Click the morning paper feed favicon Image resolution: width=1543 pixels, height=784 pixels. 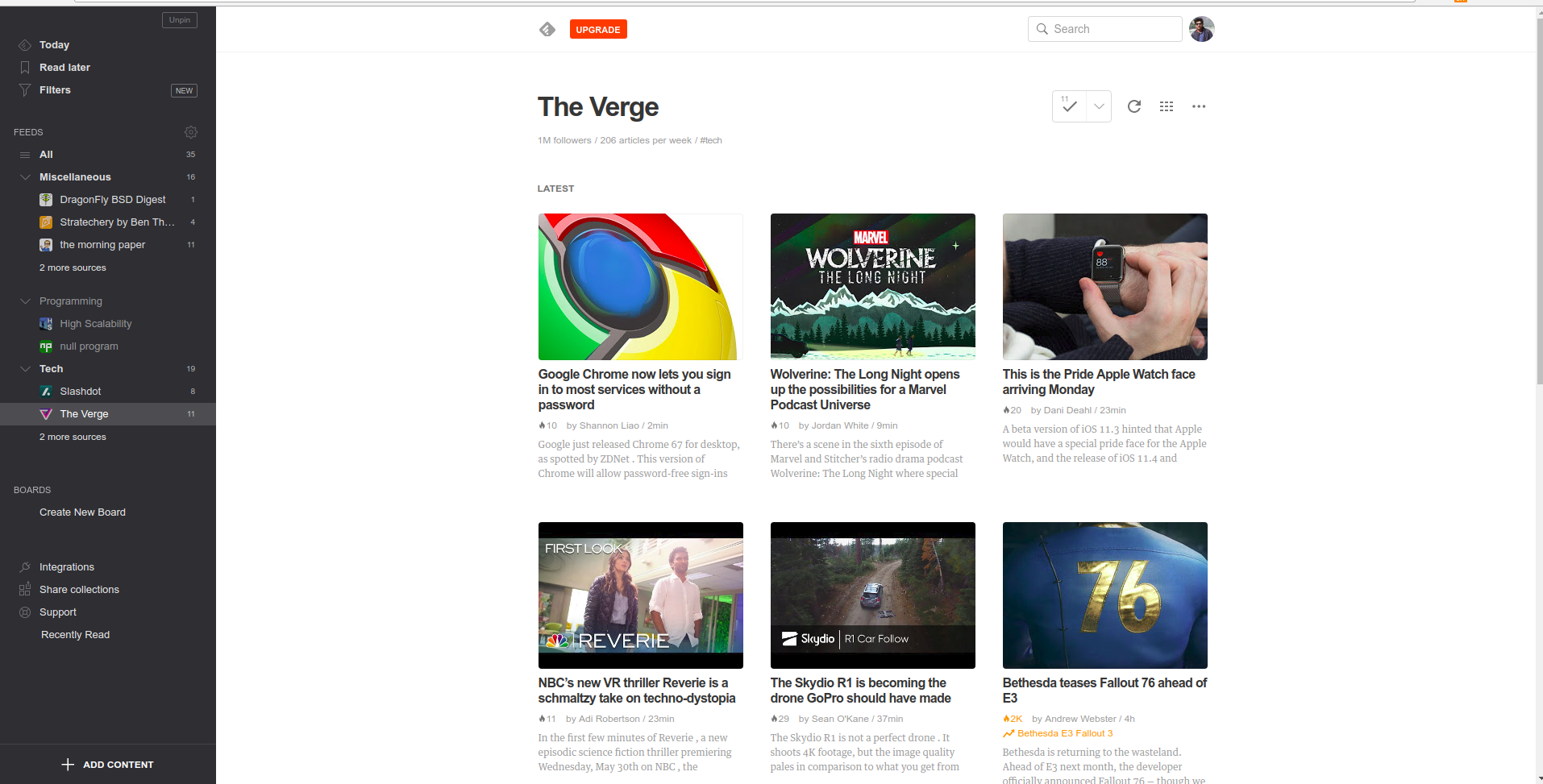[x=46, y=245]
